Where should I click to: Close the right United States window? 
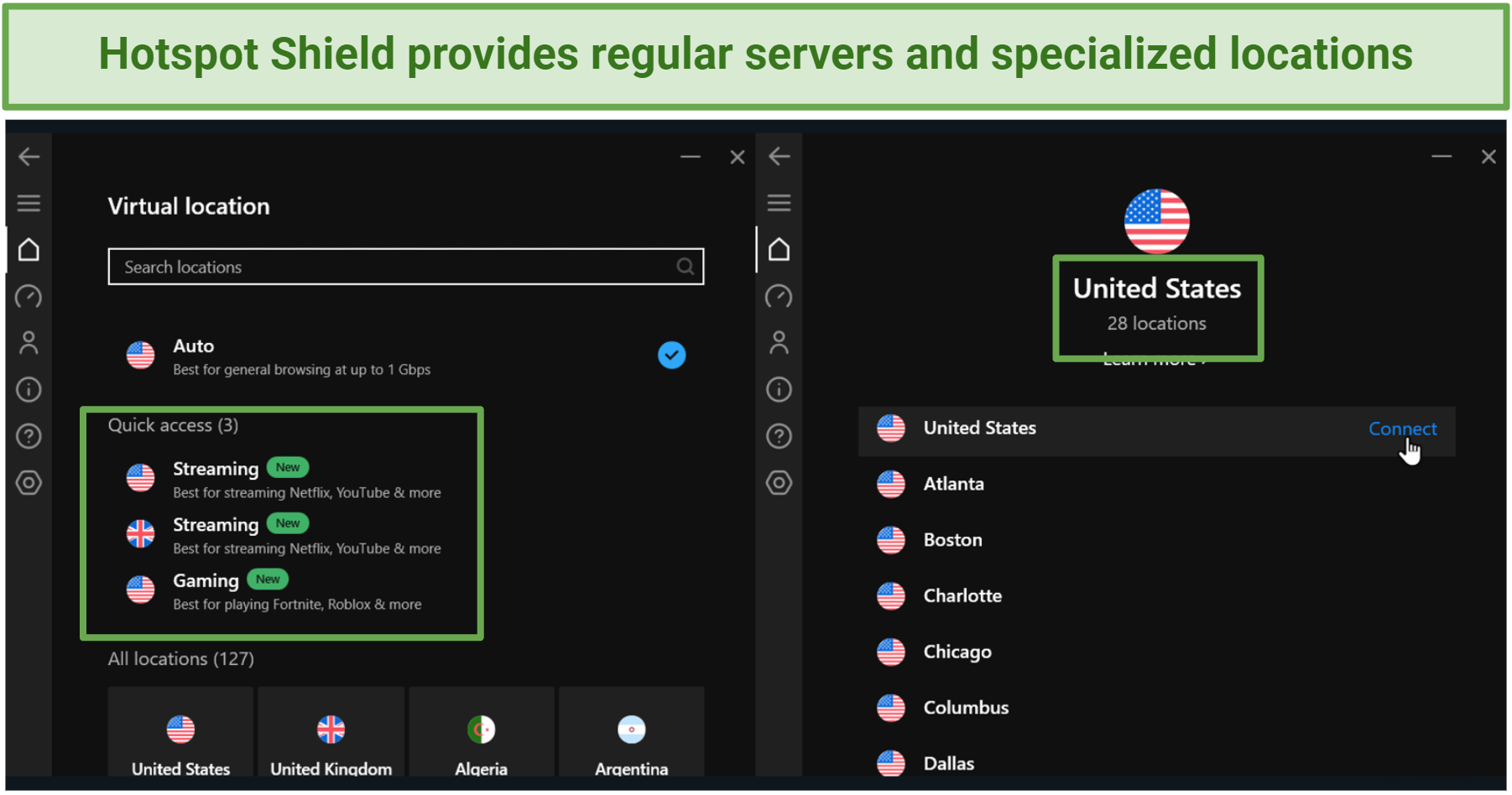[1489, 157]
